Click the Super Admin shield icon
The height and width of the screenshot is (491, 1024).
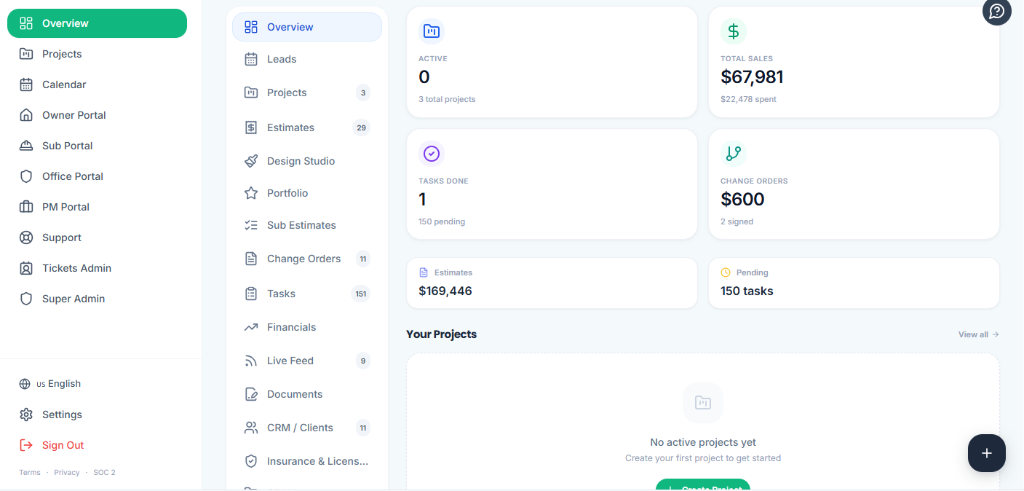pyautogui.click(x=26, y=299)
